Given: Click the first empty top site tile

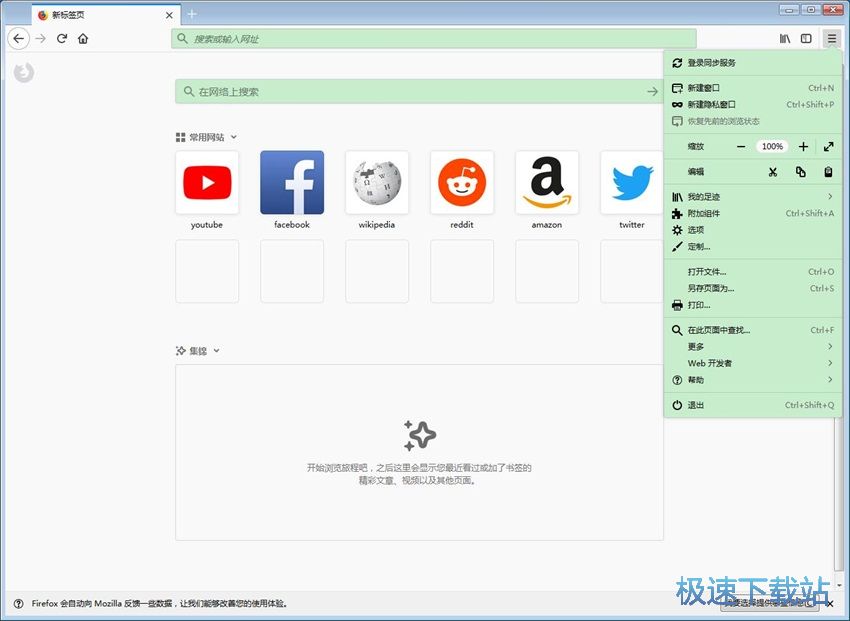Looking at the screenshot, I should tap(207, 271).
